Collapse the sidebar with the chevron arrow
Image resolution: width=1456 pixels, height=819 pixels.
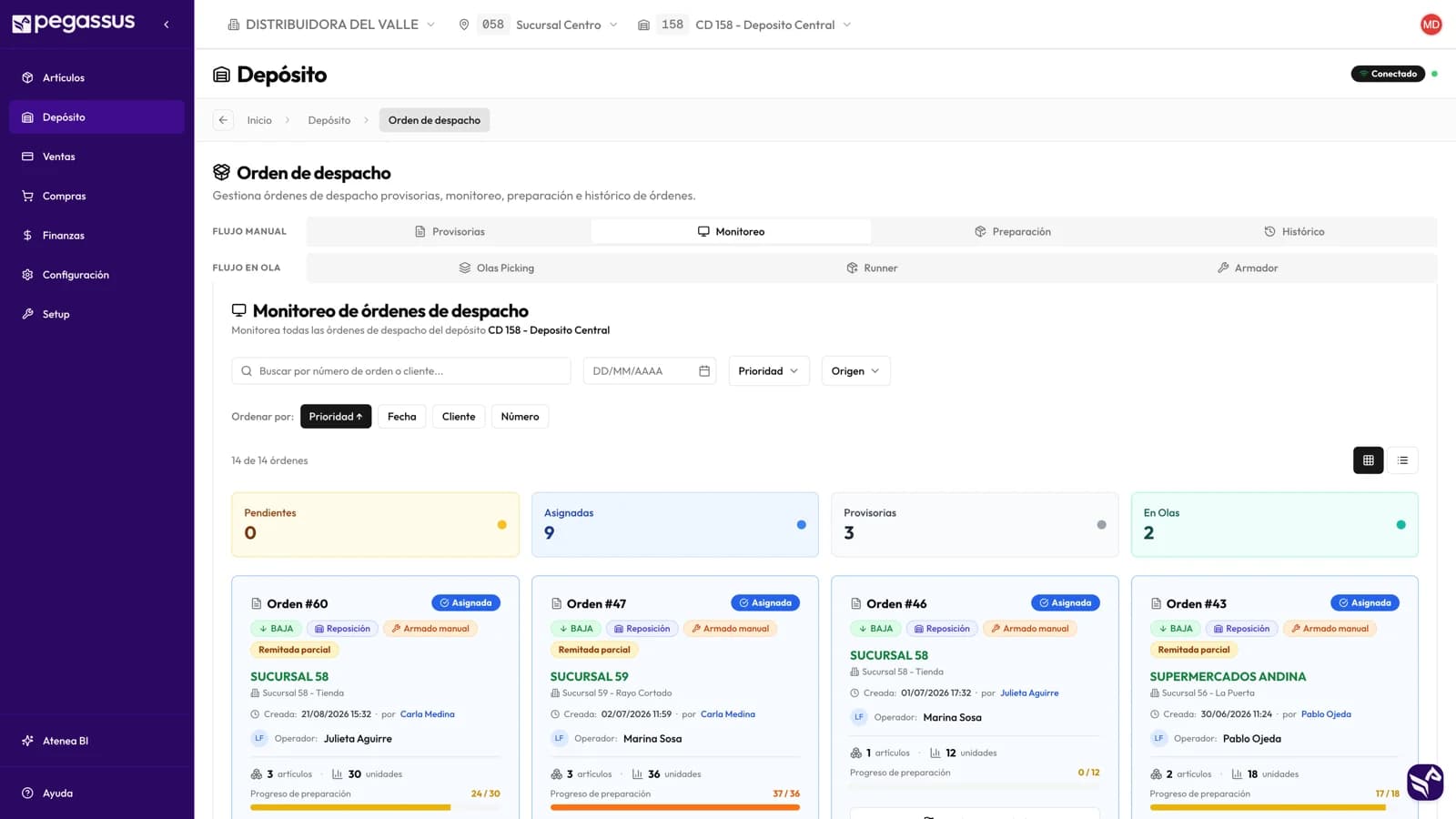click(167, 25)
